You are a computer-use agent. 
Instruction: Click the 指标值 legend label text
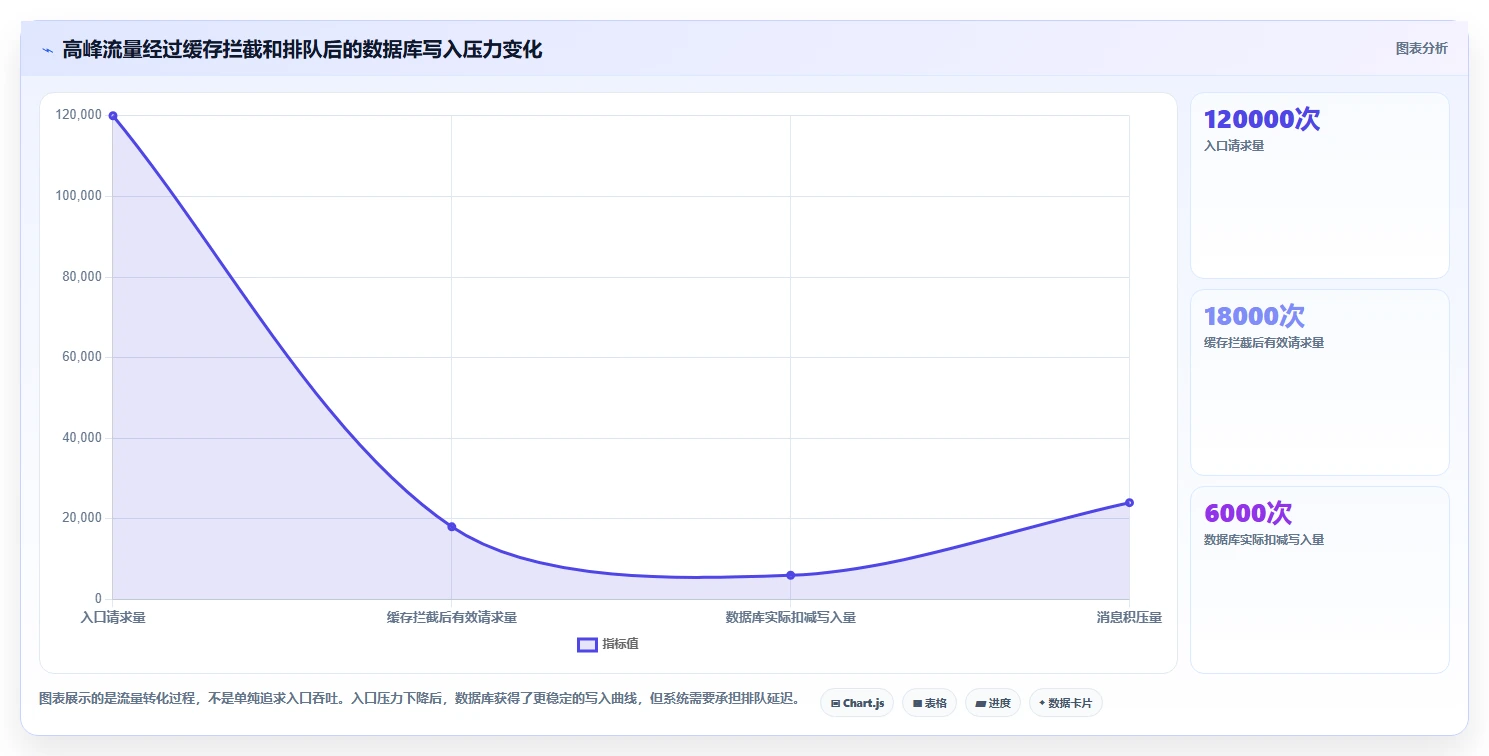coord(620,644)
